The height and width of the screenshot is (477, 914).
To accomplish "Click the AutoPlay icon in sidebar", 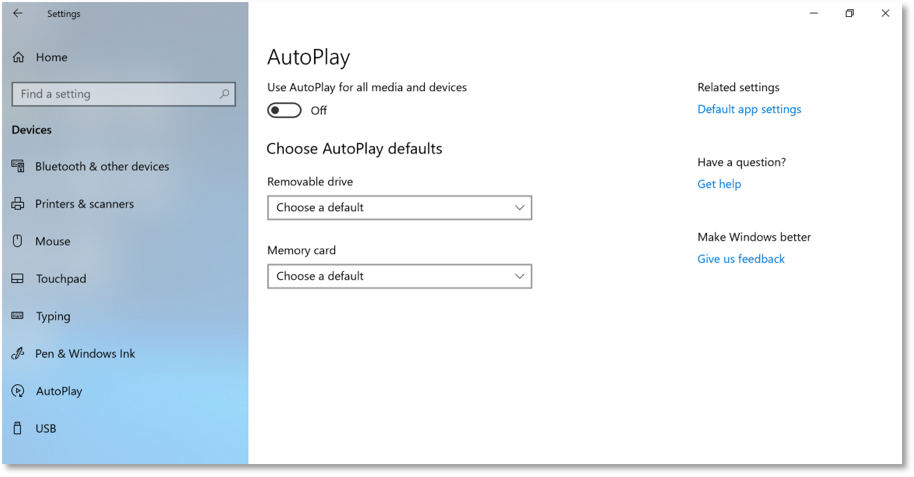I will point(18,391).
